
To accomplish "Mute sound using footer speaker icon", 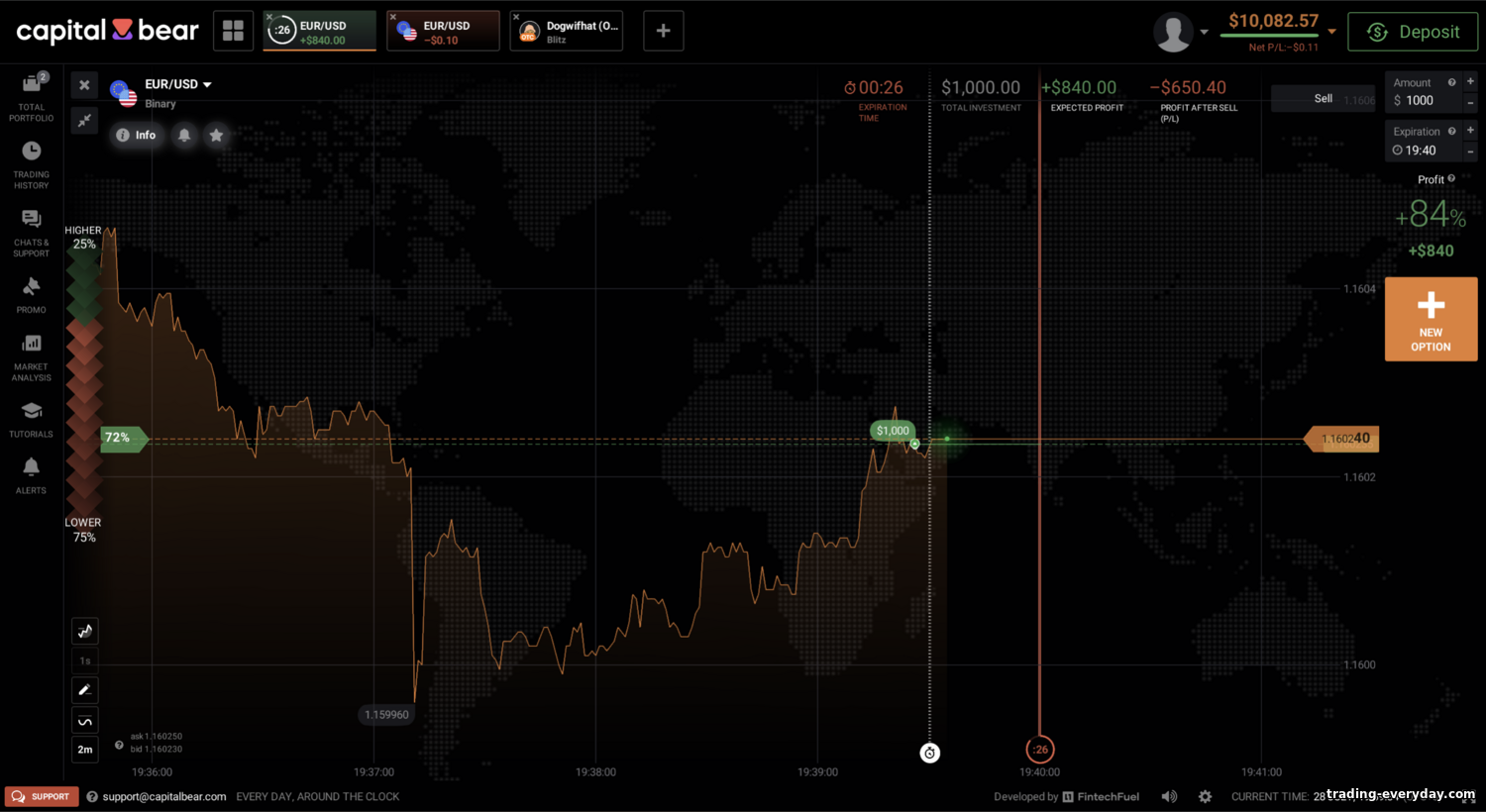I will coord(1170,796).
